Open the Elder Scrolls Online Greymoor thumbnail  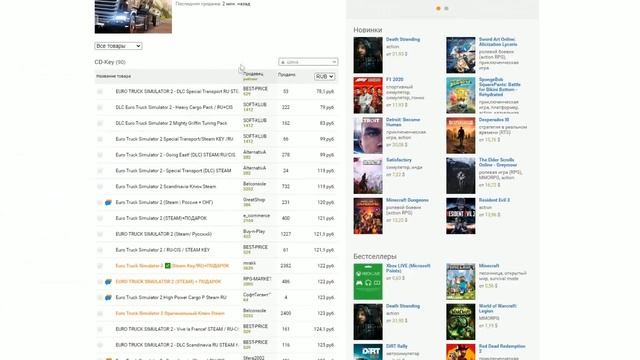[x=460, y=176]
